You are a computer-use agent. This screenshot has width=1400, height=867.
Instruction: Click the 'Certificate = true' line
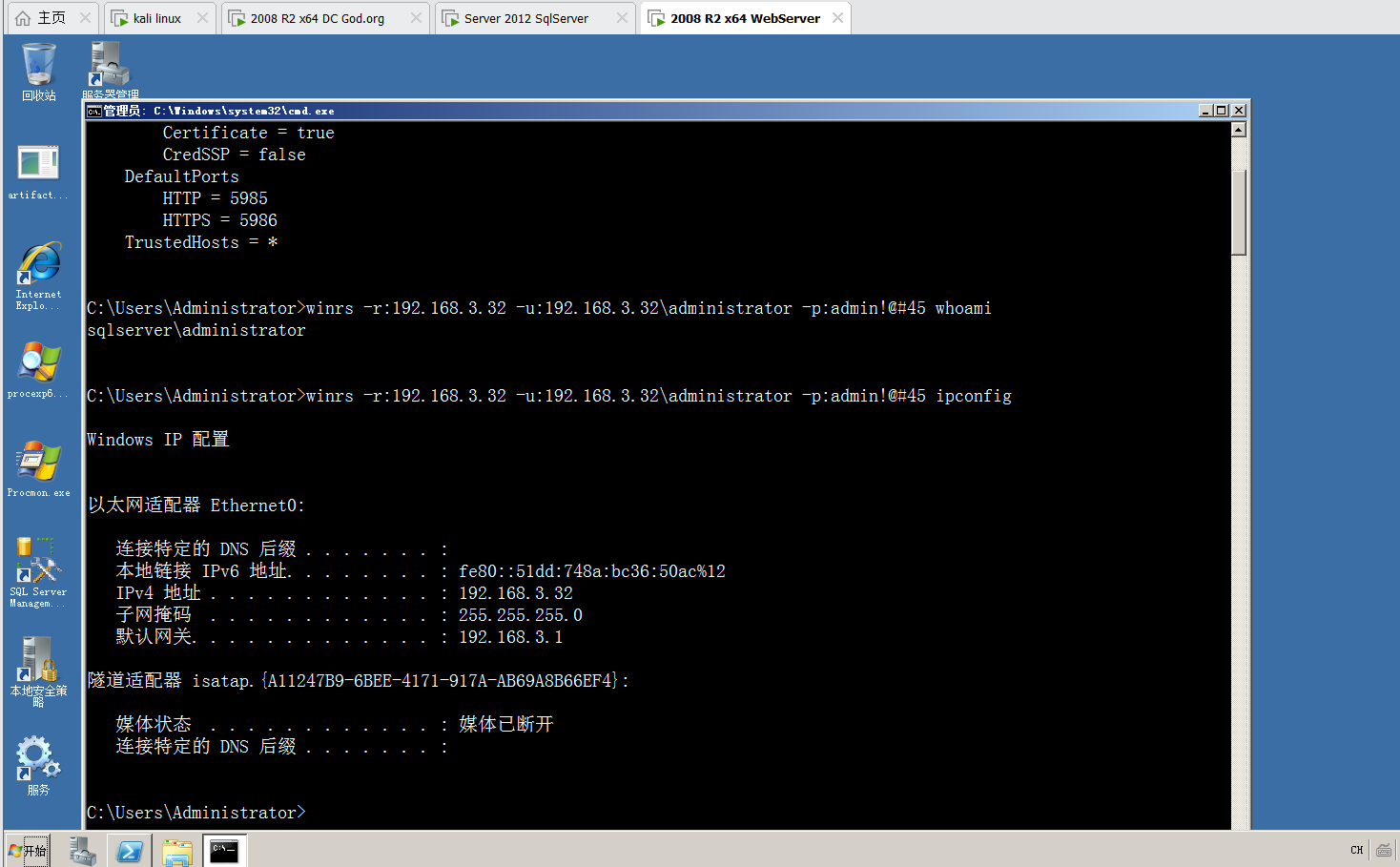tap(248, 134)
